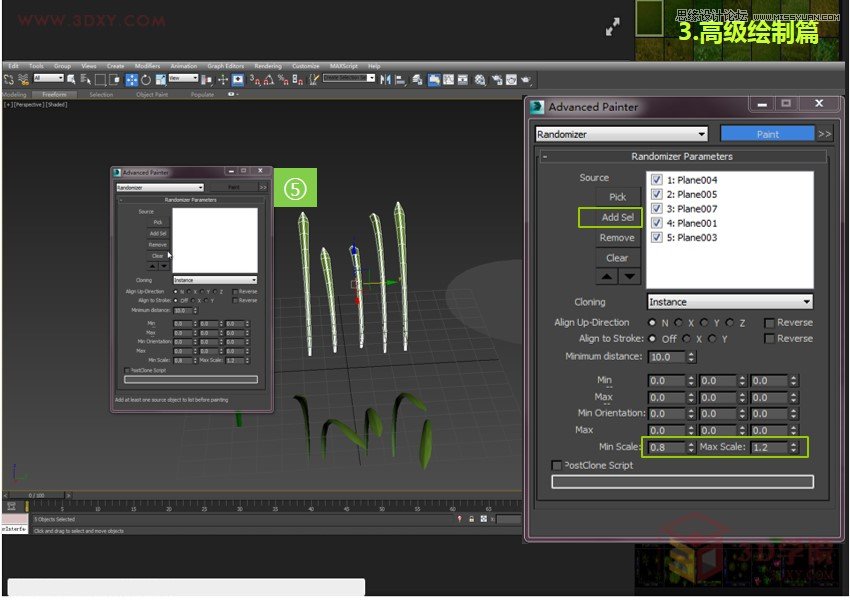Open the Modifiers menu
850x600 pixels.
[147, 66]
